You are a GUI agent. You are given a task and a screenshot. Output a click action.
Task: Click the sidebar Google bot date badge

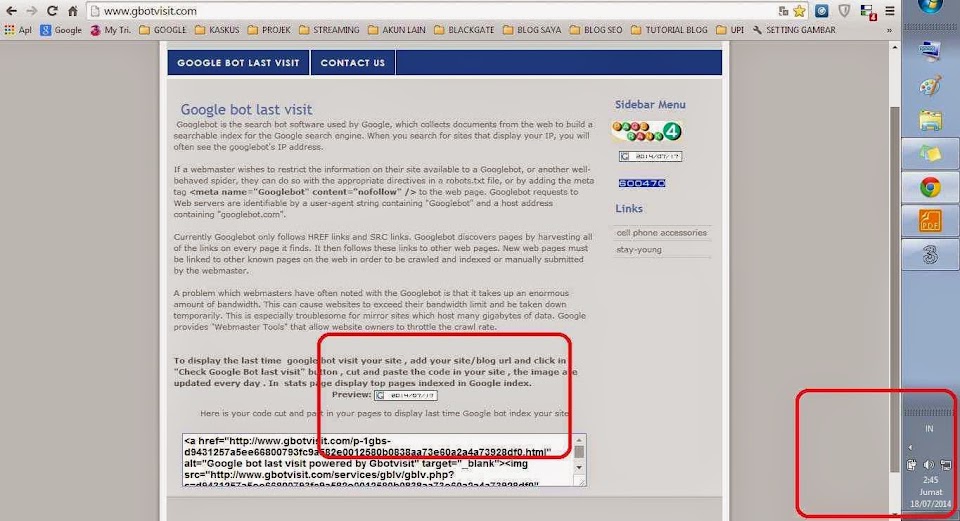point(650,157)
